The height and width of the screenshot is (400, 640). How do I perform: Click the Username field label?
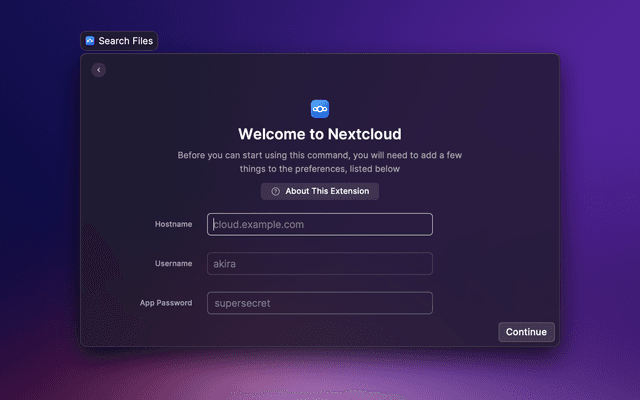173,263
